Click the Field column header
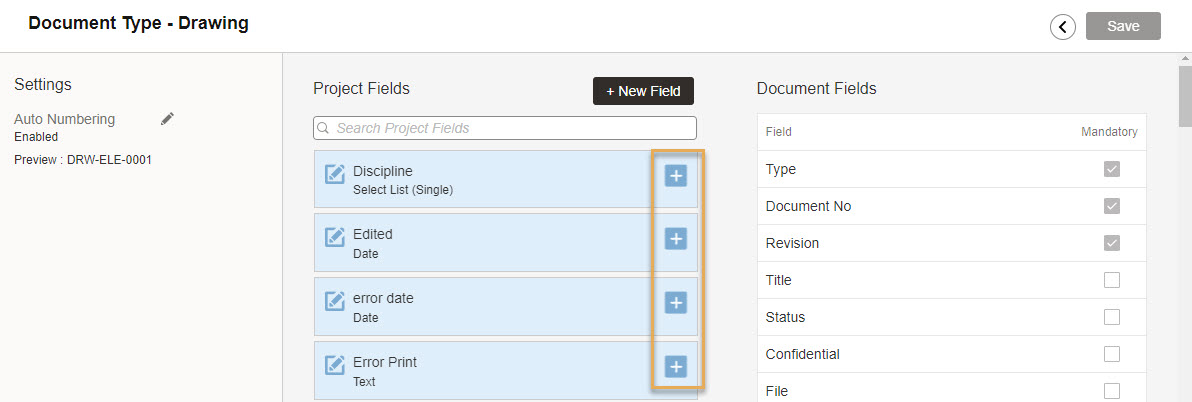The height and width of the screenshot is (402, 1192). click(778, 131)
